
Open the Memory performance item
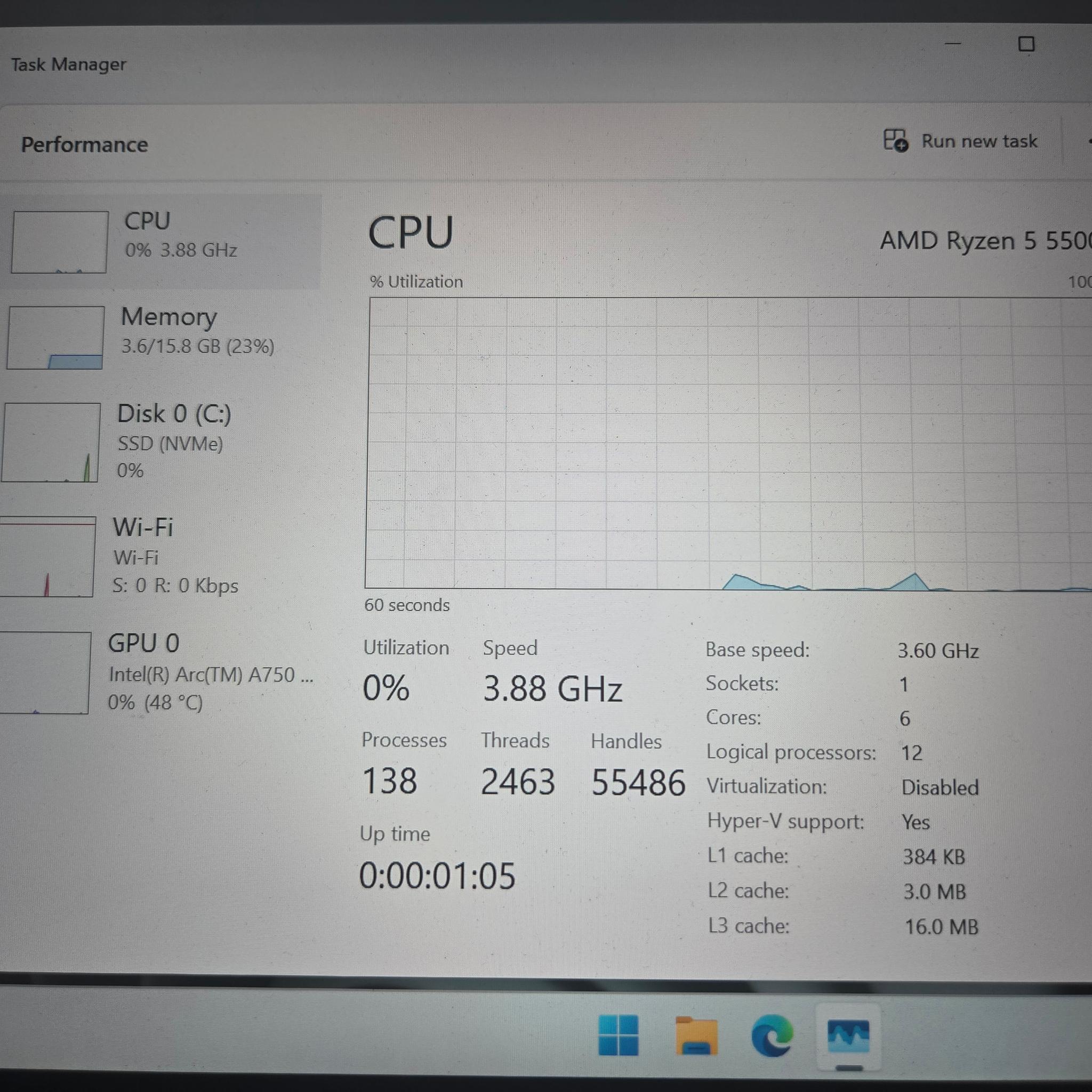161,338
